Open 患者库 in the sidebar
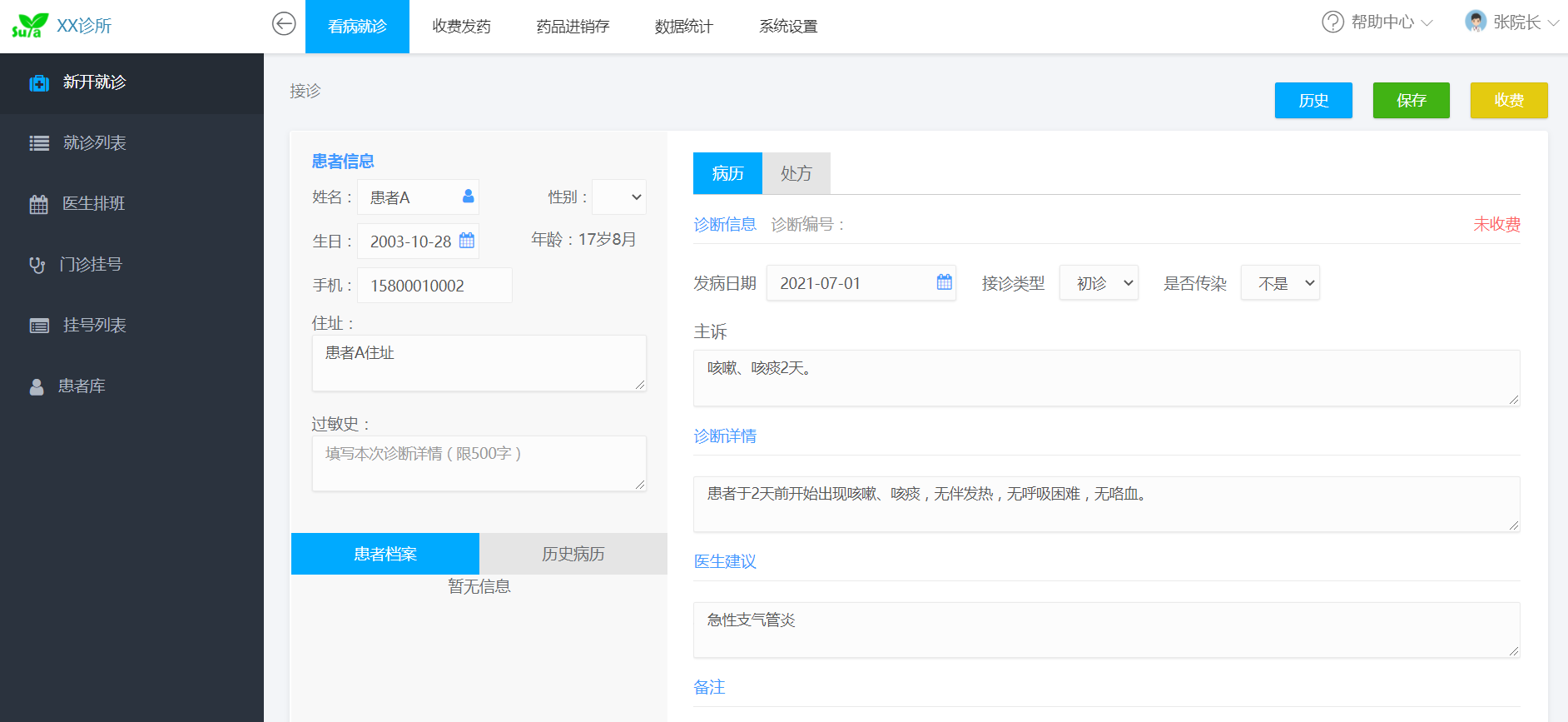This screenshot has width=1568, height=722. click(x=131, y=386)
